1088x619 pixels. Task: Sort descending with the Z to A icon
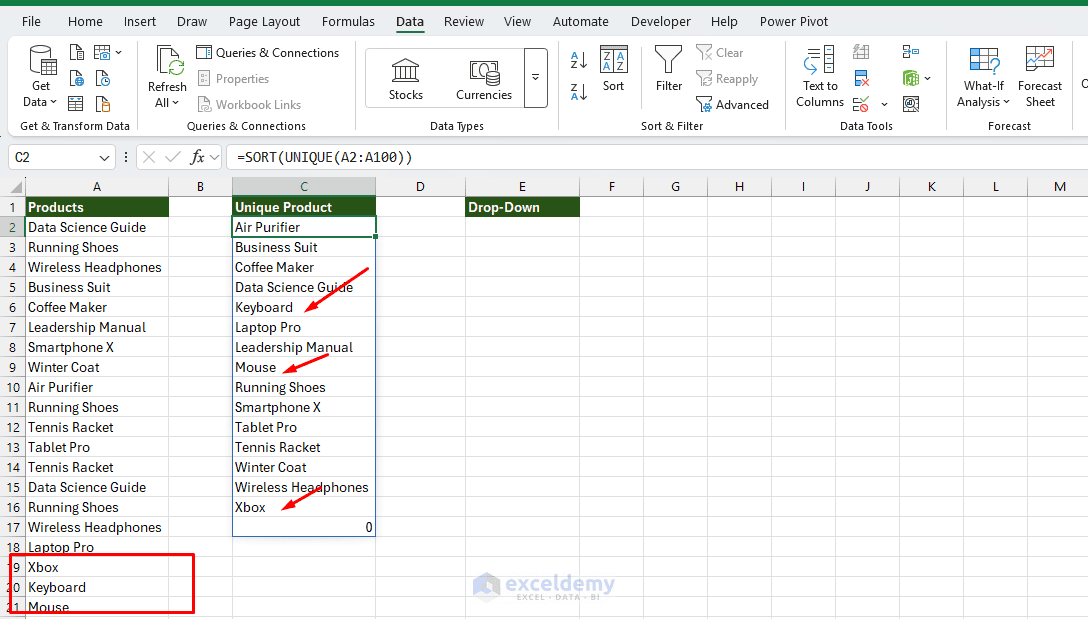(579, 91)
